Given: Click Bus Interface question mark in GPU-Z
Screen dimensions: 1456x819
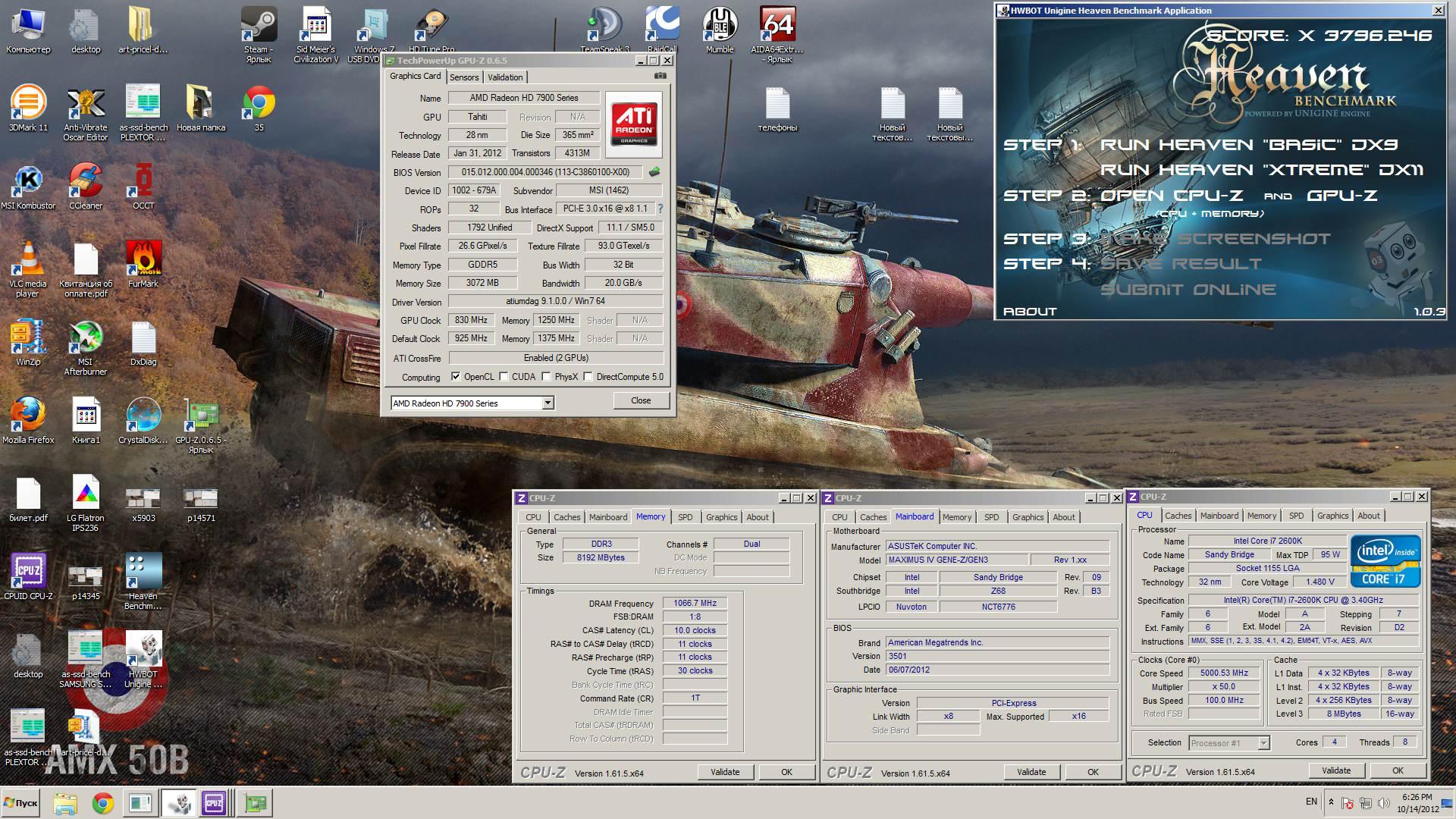Looking at the screenshot, I should 660,209.
